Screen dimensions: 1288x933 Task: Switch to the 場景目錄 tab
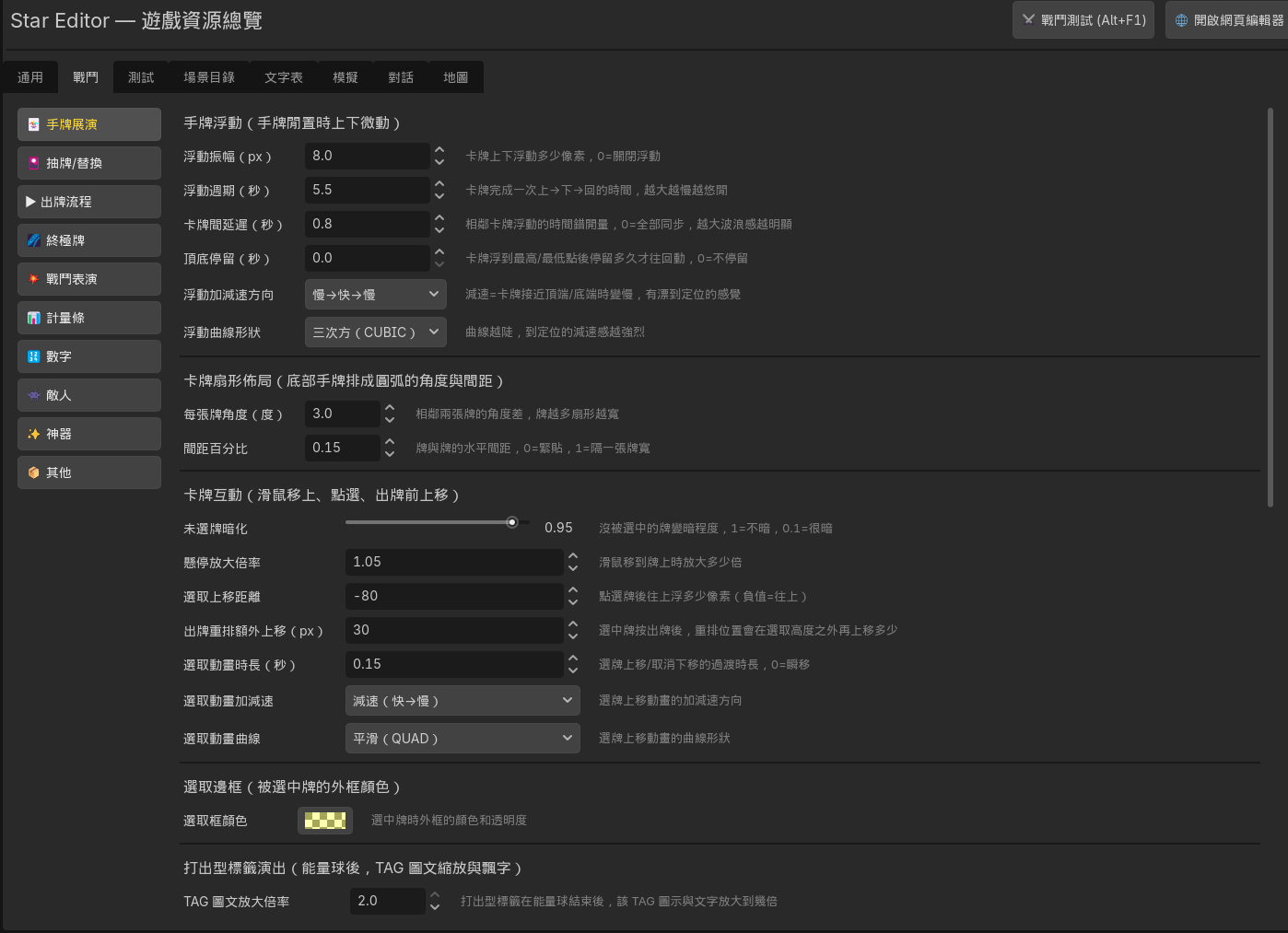tap(209, 77)
